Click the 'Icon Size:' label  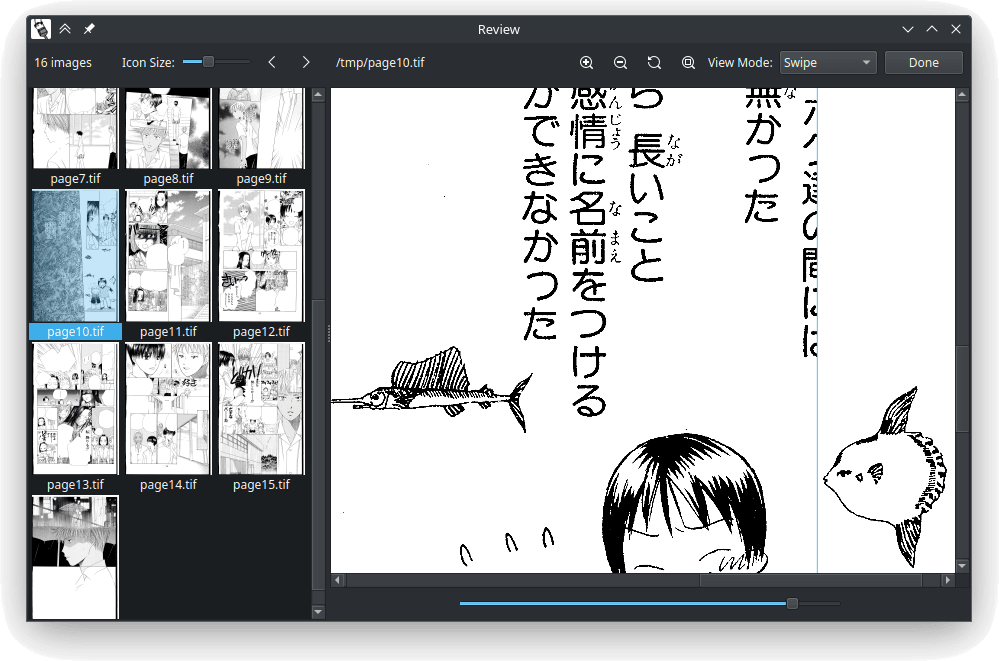[148, 62]
